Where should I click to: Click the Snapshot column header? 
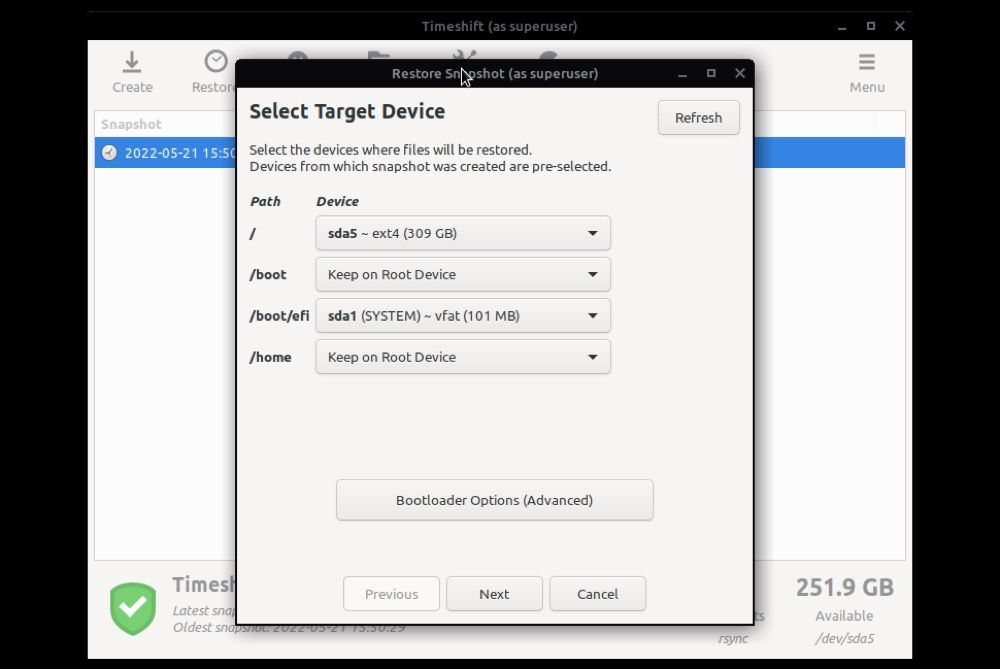(x=131, y=124)
